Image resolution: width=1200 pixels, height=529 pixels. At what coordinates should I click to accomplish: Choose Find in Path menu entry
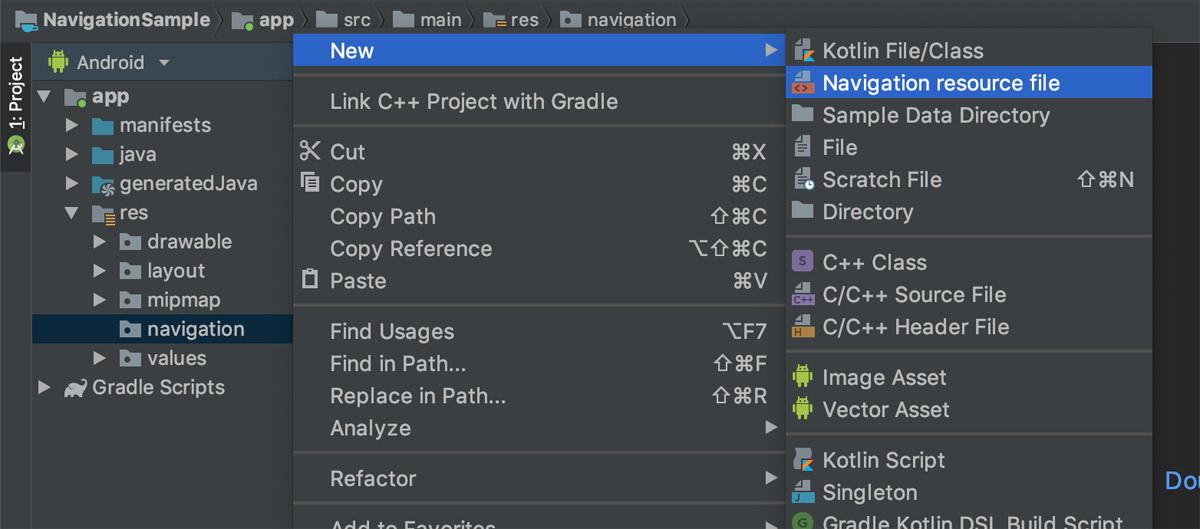pos(539,363)
